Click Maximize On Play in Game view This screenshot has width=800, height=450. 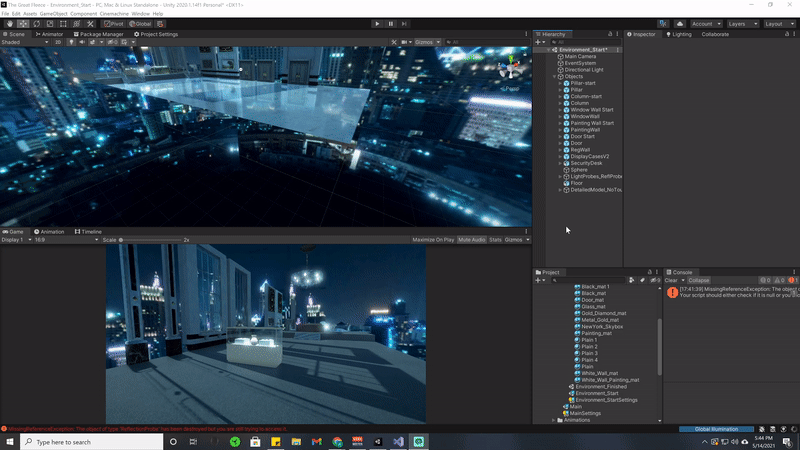(x=432, y=240)
